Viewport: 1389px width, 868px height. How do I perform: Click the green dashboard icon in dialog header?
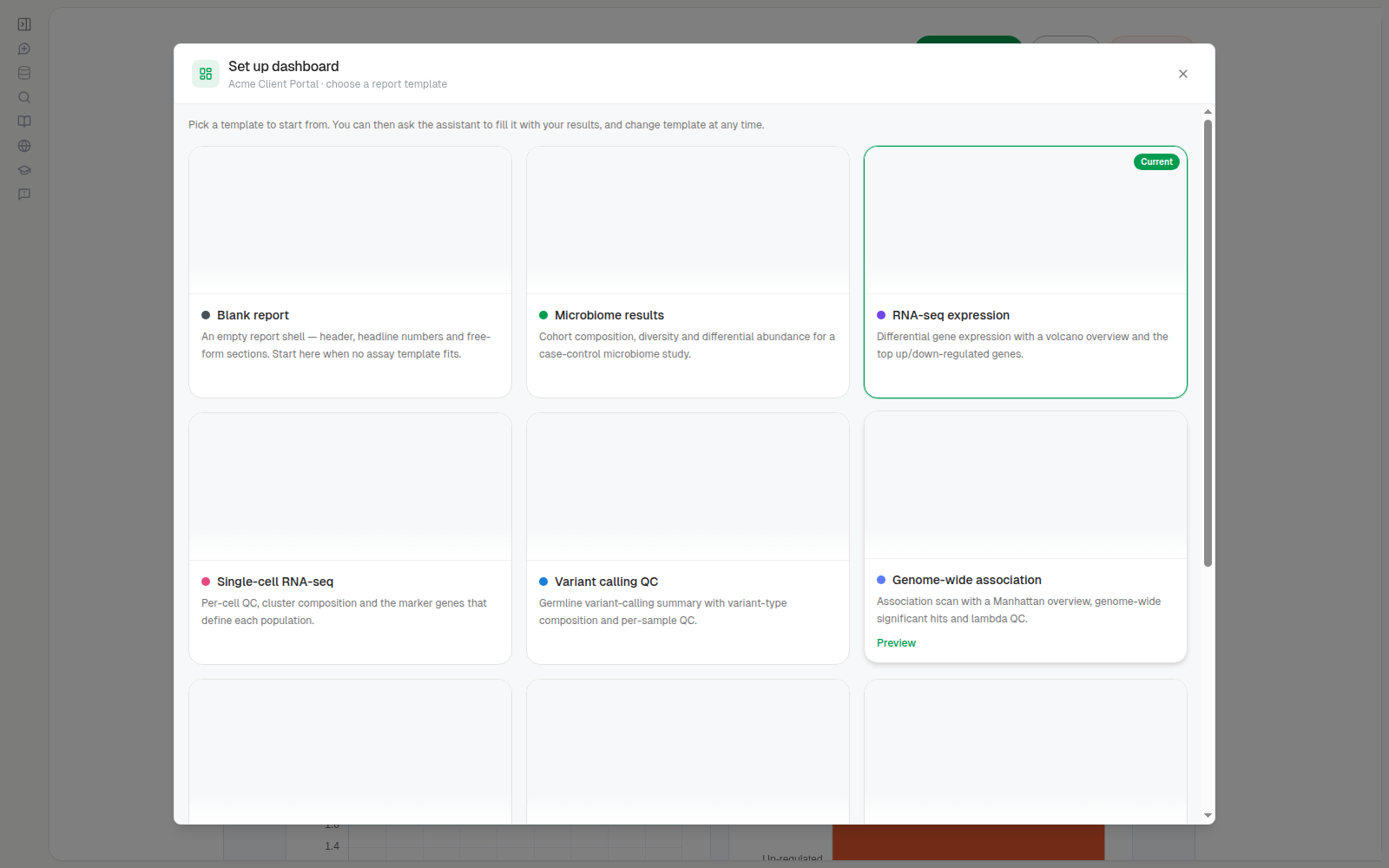coord(206,74)
